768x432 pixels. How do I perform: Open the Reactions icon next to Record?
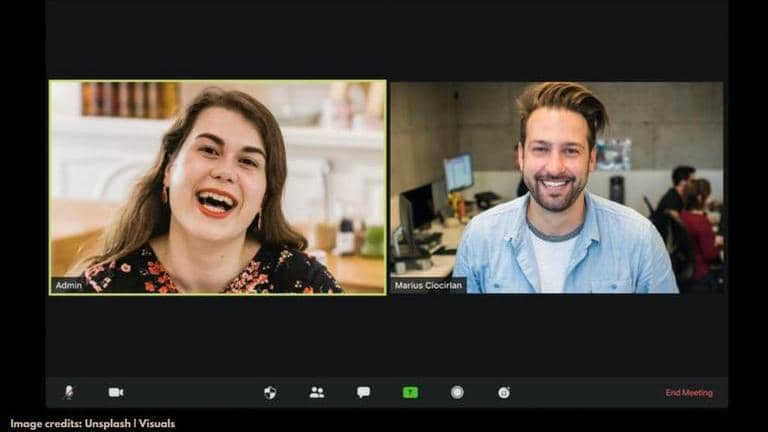[x=504, y=392]
